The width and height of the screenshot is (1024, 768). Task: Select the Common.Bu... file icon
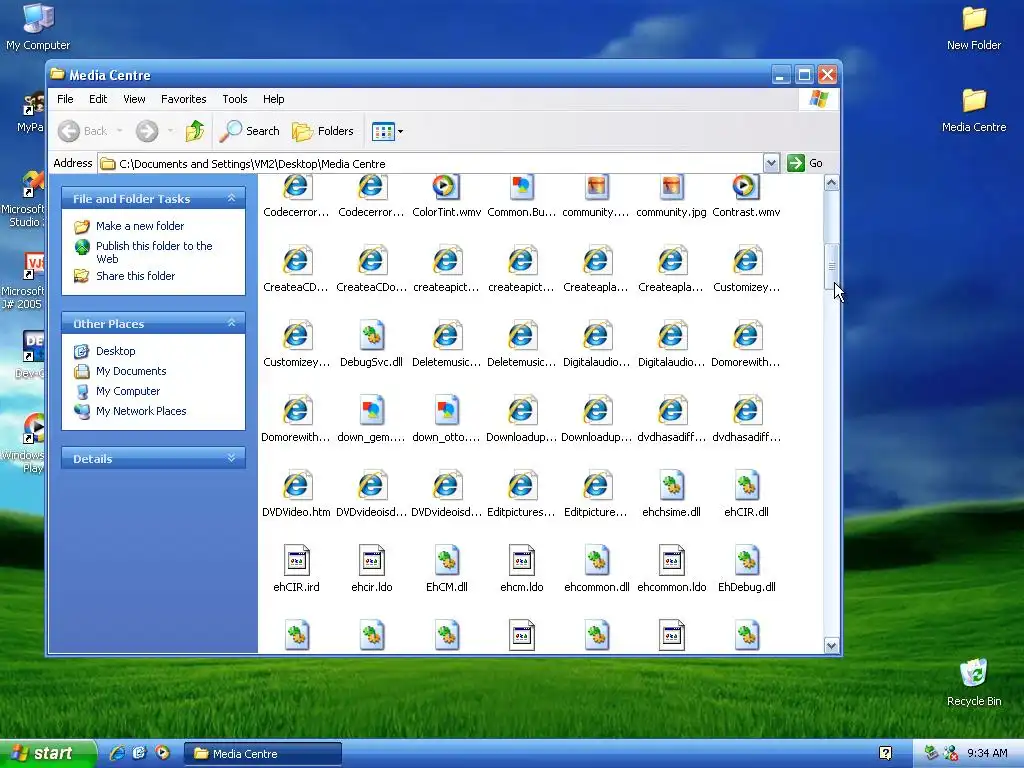[521, 187]
